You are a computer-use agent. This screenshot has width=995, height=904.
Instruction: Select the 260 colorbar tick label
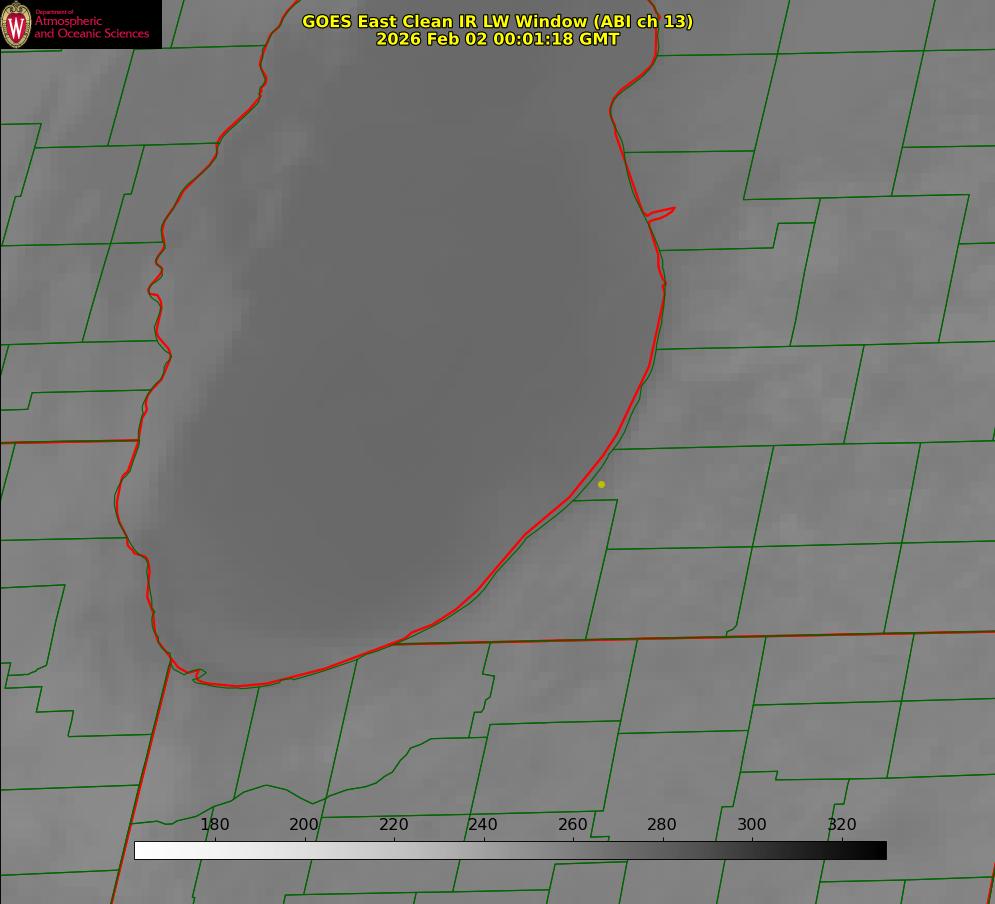point(573,824)
